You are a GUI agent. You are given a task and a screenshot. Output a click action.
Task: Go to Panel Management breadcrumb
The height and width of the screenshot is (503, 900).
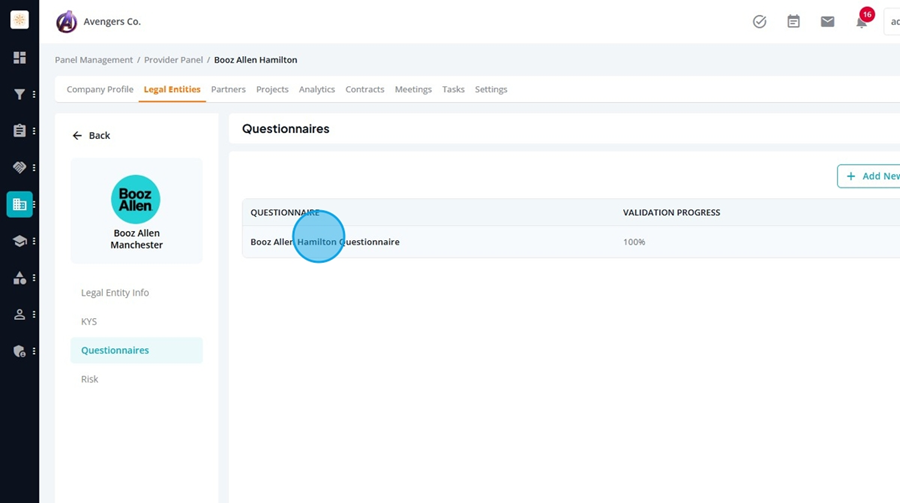(x=94, y=60)
